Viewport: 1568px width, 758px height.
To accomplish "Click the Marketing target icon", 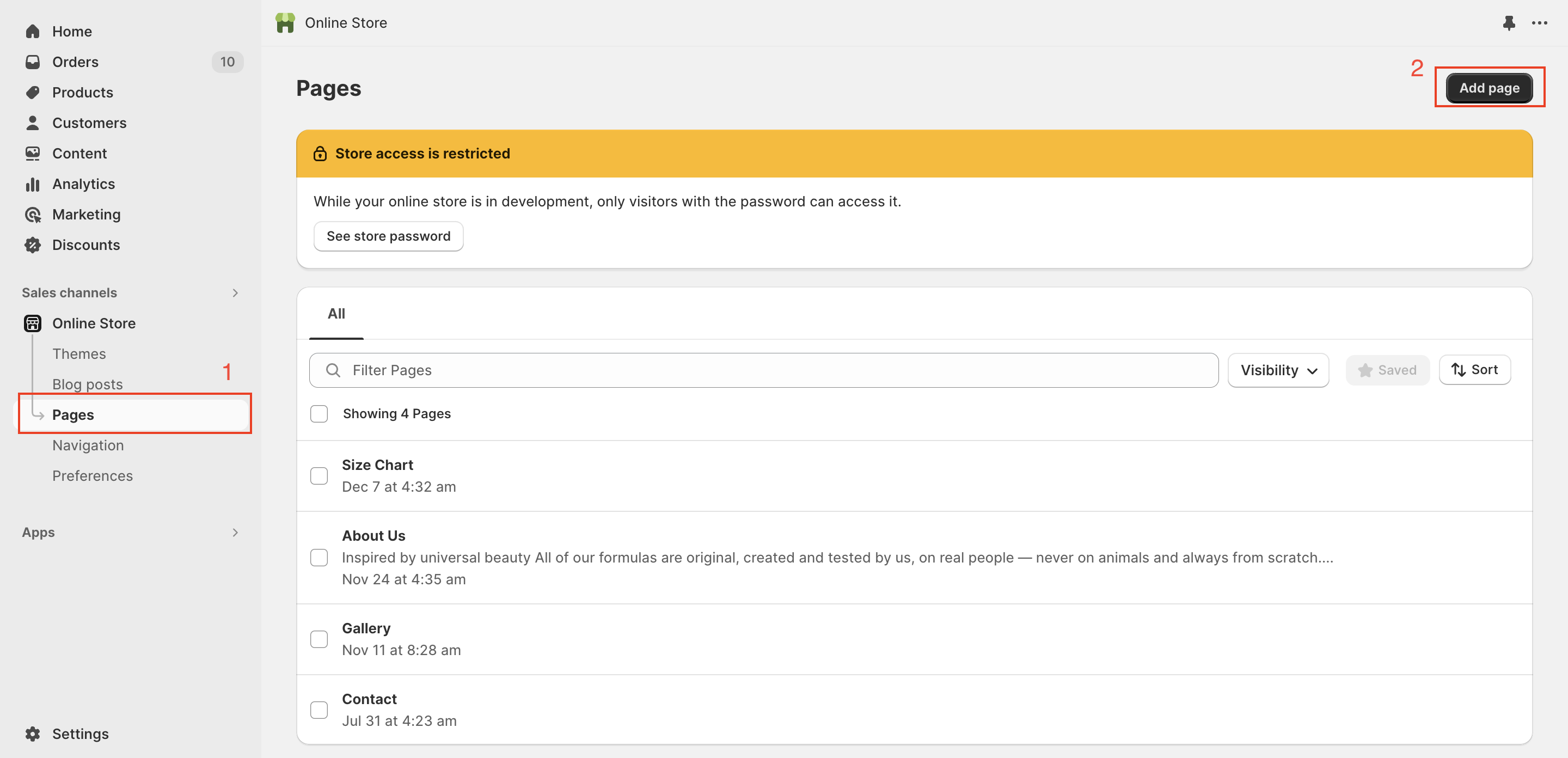I will point(33,215).
